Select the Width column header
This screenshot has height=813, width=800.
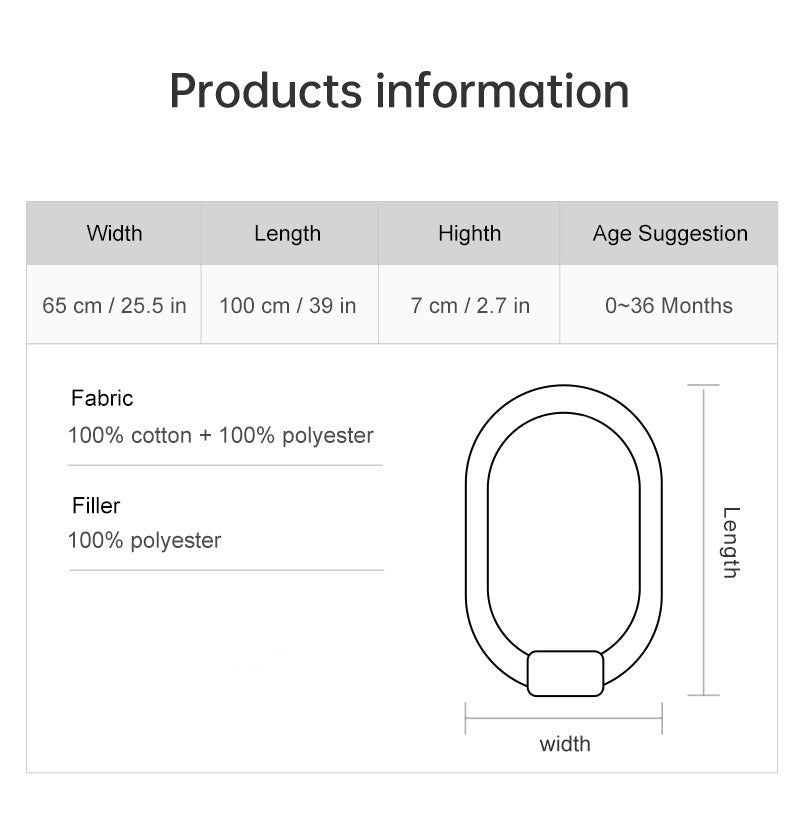114,233
